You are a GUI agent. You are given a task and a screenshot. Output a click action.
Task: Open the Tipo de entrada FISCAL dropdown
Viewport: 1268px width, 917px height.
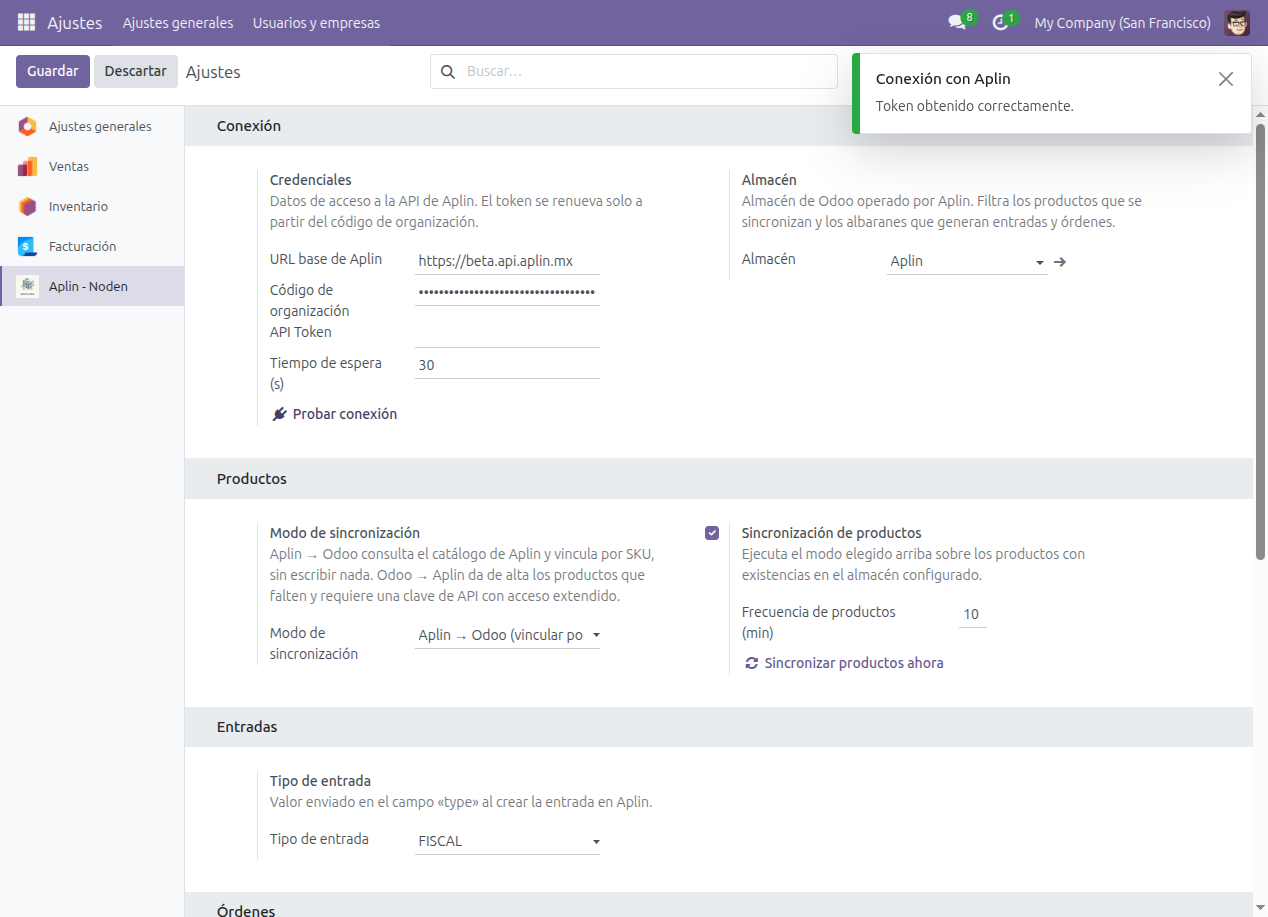click(x=508, y=841)
